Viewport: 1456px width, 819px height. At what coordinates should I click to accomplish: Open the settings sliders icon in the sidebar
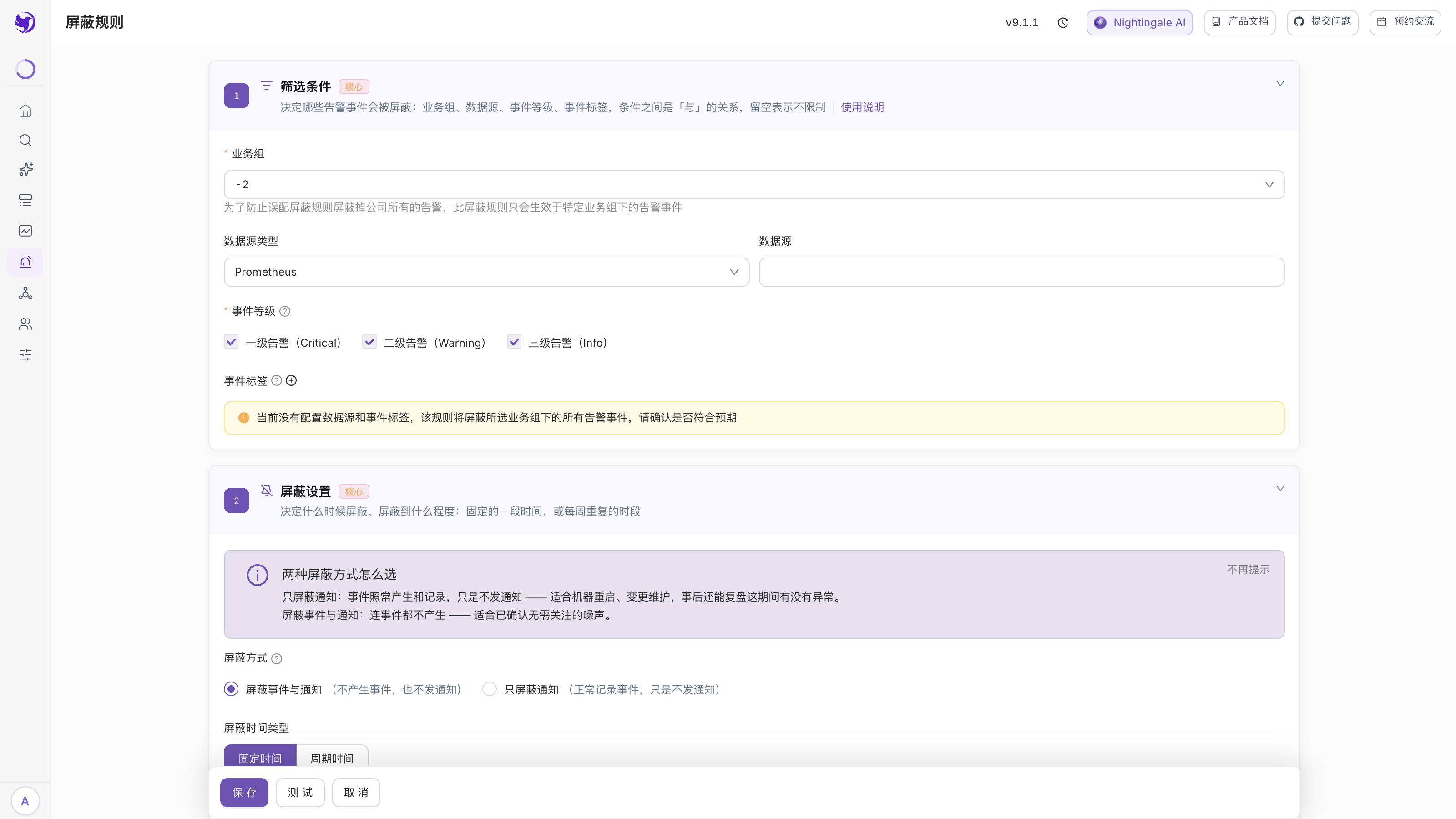point(25,354)
